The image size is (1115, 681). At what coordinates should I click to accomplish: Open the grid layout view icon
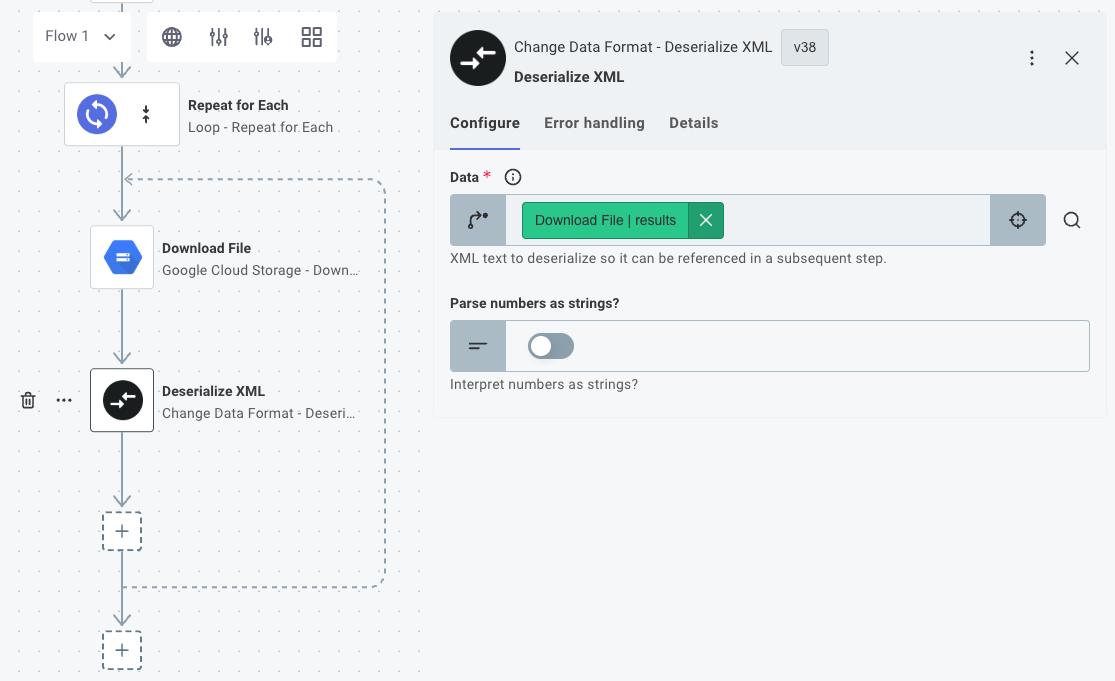click(311, 36)
